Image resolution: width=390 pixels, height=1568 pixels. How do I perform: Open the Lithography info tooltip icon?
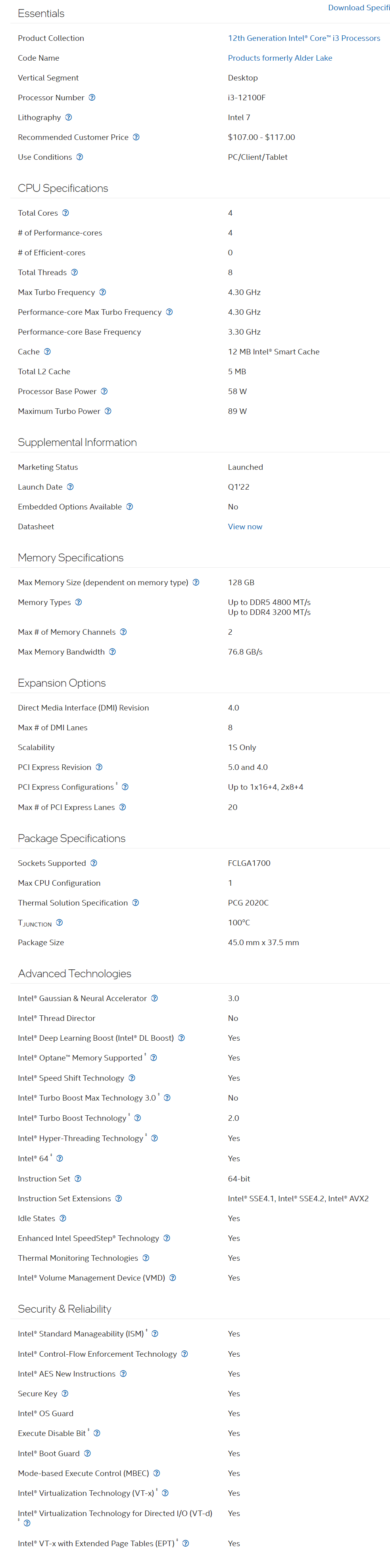tap(68, 117)
